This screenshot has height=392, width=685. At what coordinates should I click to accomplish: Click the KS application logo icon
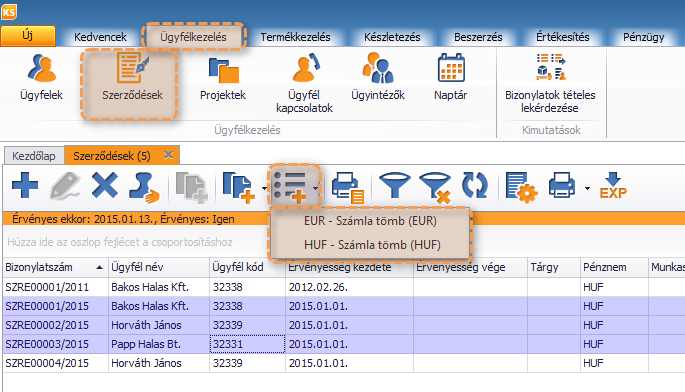click(x=9, y=12)
